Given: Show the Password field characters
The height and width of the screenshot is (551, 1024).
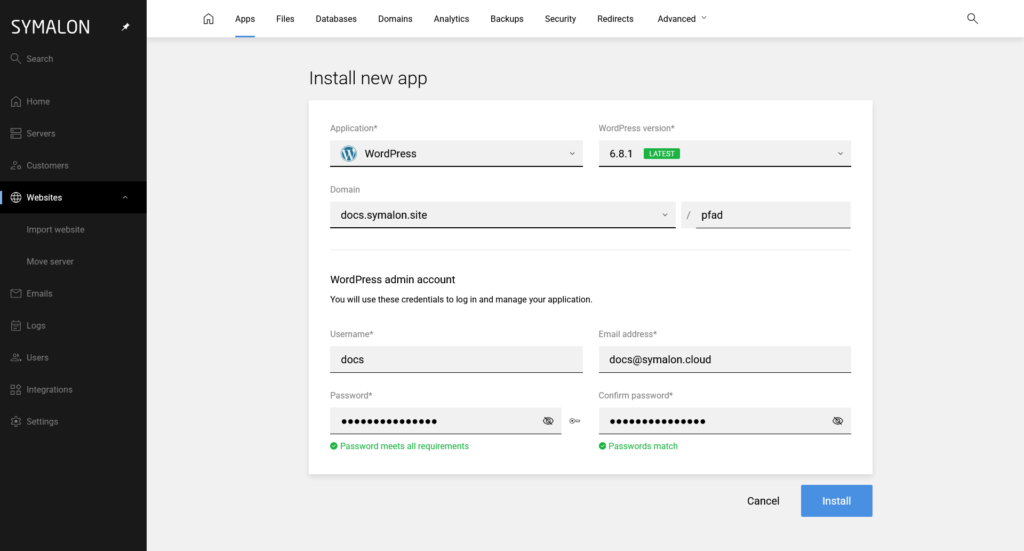Looking at the screenshot, I should (x=548, y=421).
